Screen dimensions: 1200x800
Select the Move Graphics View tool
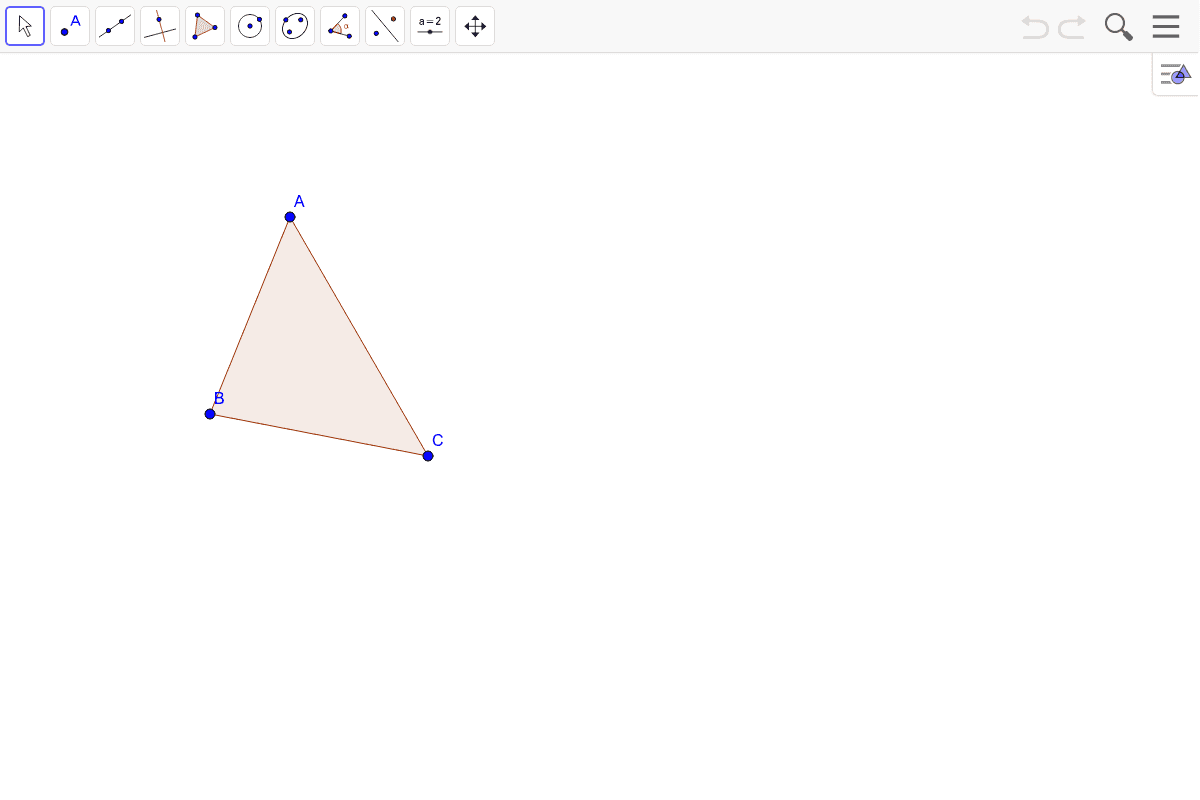tap(475, 26)
